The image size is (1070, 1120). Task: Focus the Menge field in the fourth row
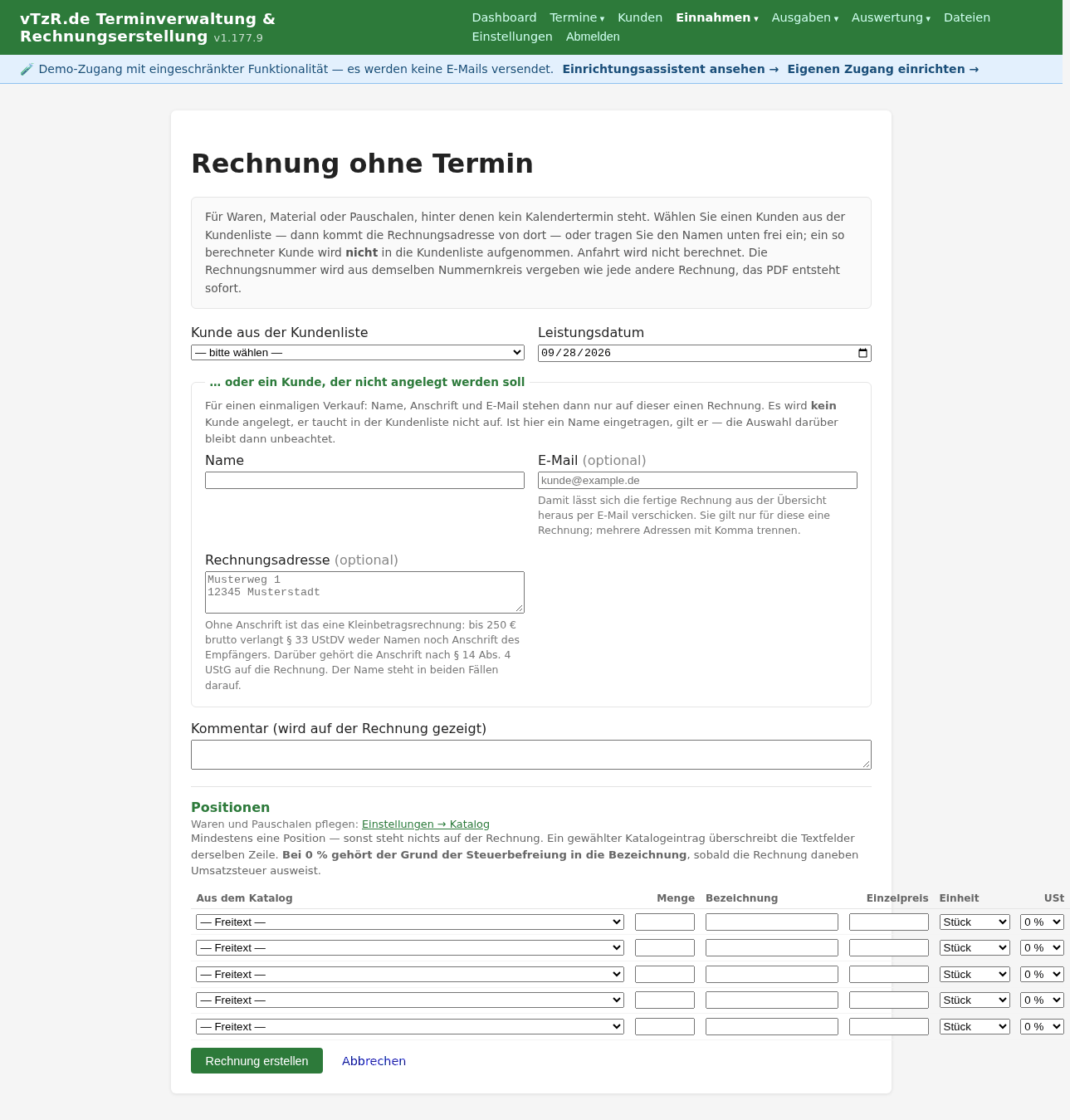tap(665, 1000)
